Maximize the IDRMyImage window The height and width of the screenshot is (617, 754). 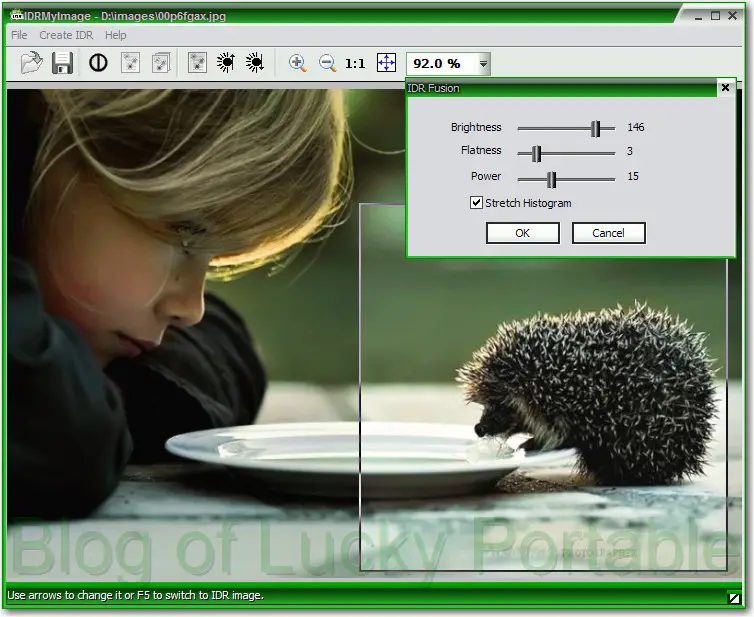tap(716, 16)
